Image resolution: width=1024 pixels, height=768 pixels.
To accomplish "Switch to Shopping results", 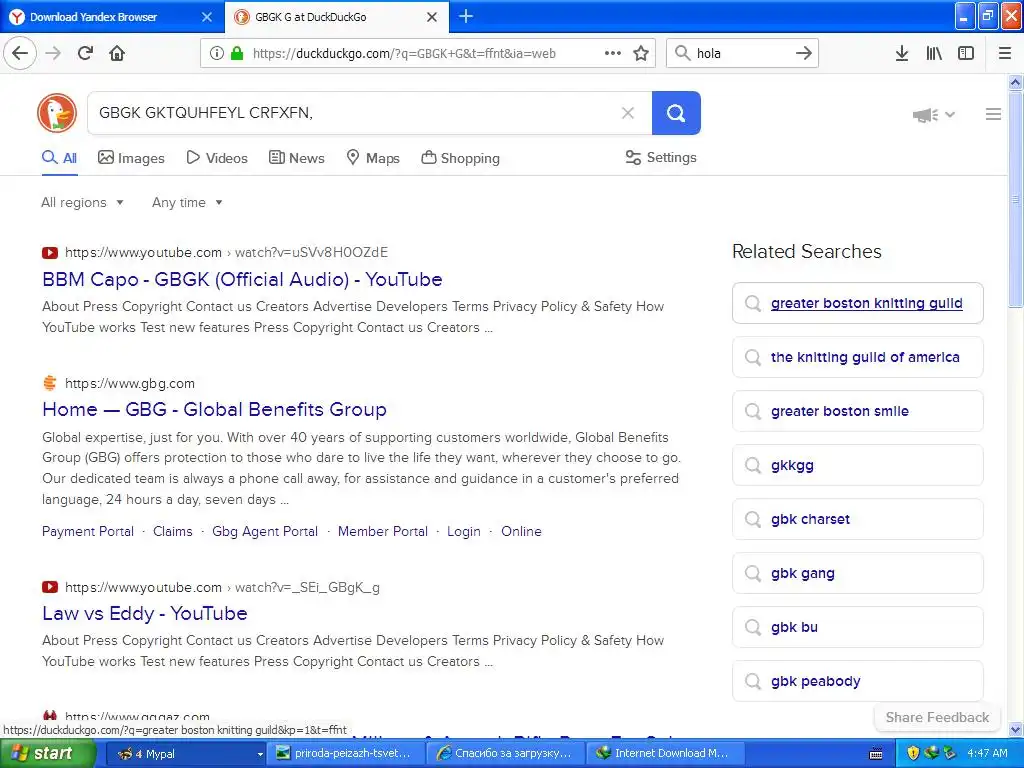I will pos(460,158).
